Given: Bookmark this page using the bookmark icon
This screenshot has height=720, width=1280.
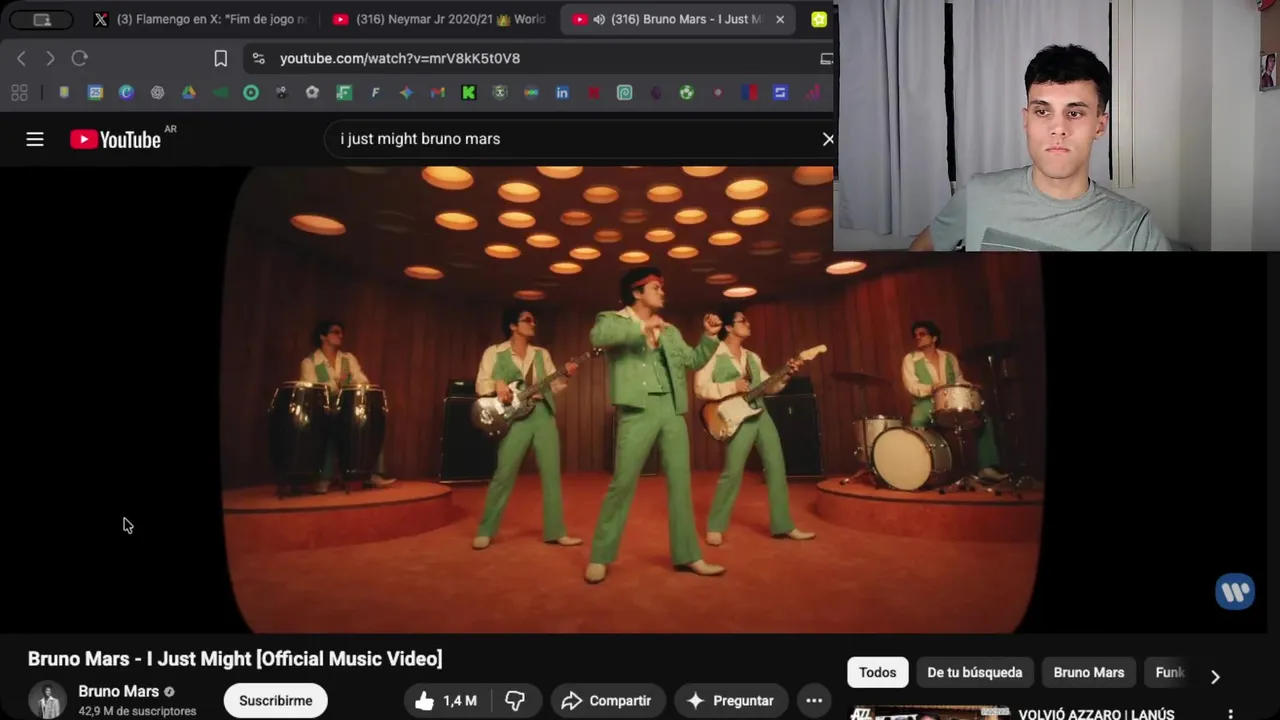Looking at the screenshot, I should click(221, 58).
